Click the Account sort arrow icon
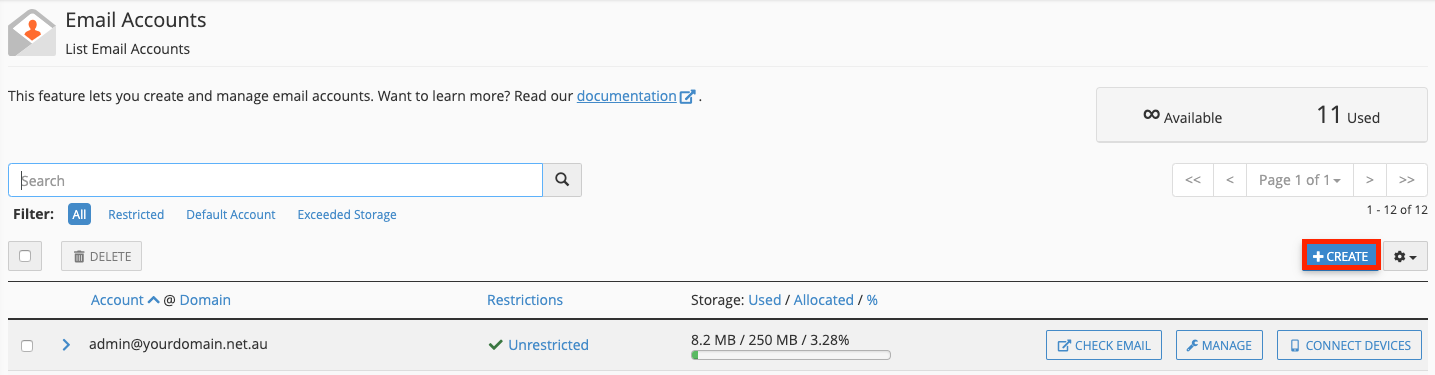 click(153, 300)
